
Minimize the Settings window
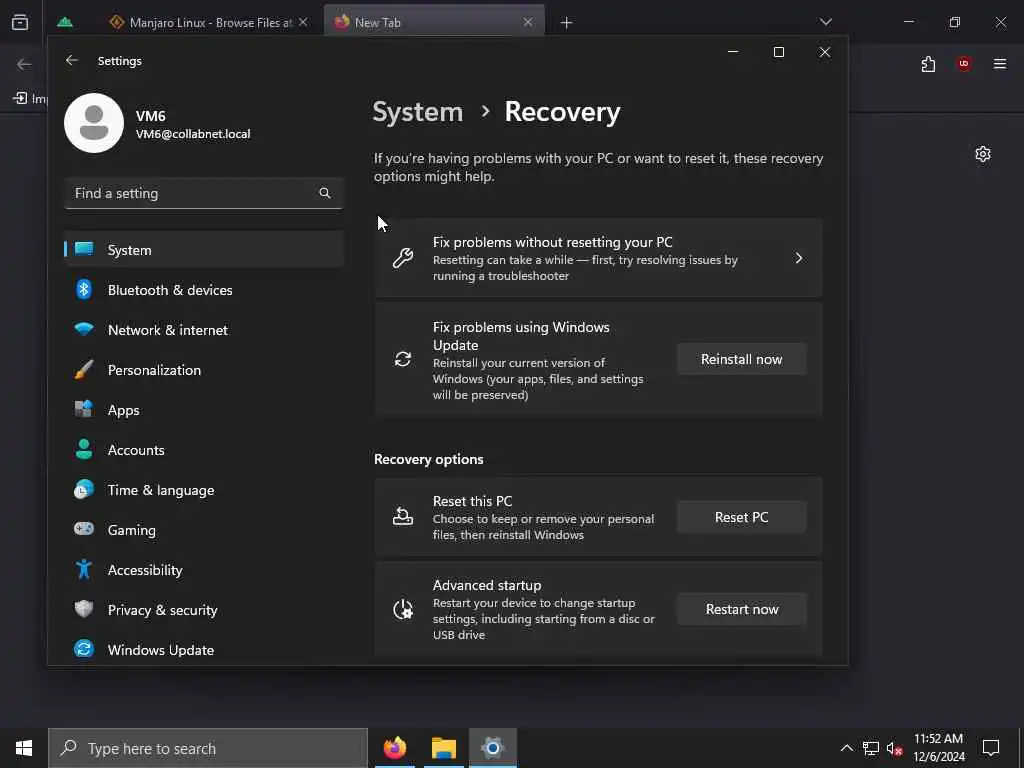(x=733, y=52)
